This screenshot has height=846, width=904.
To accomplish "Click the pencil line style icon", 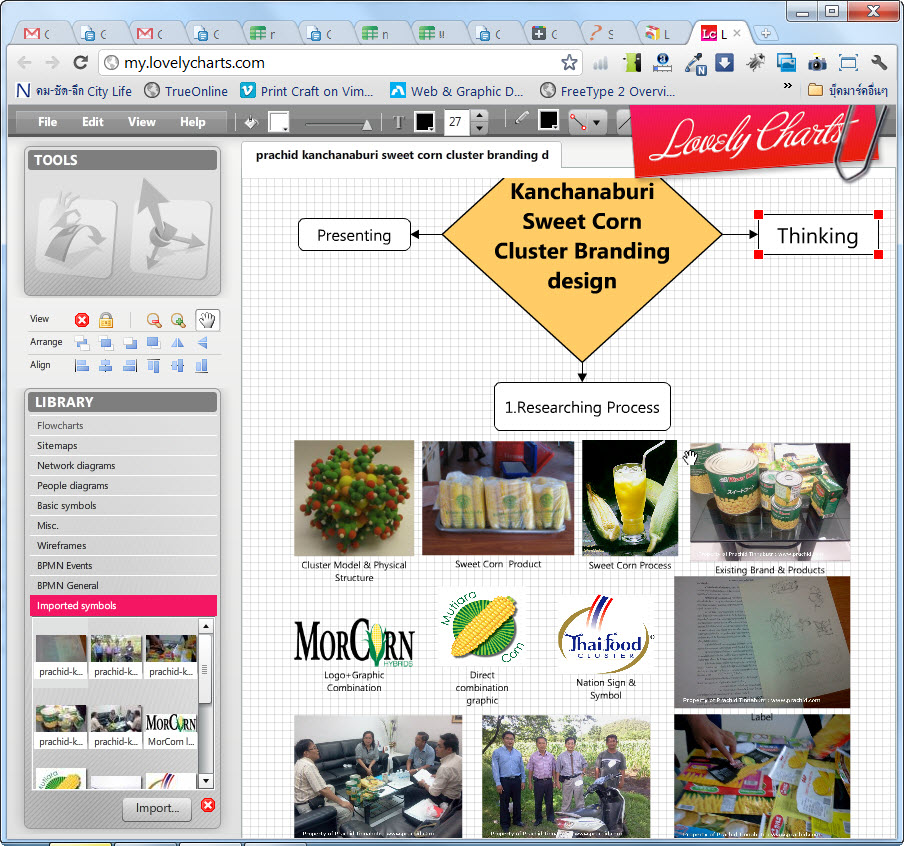I will click(x=521, y=119).
